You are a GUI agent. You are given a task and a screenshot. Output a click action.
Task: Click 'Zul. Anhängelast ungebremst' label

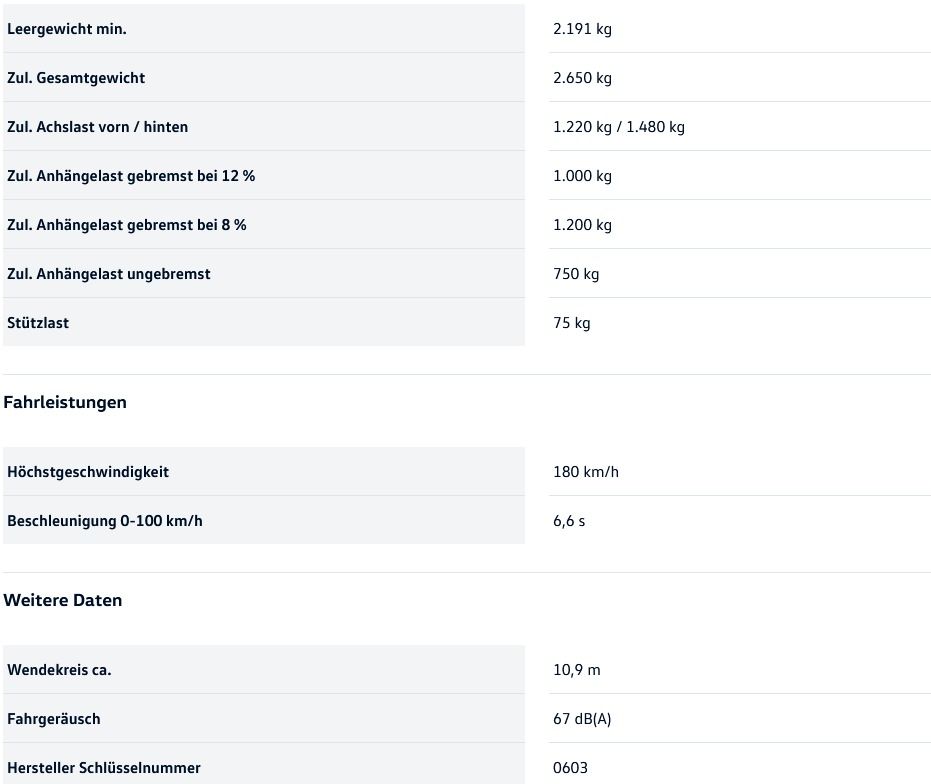[109, 274]
